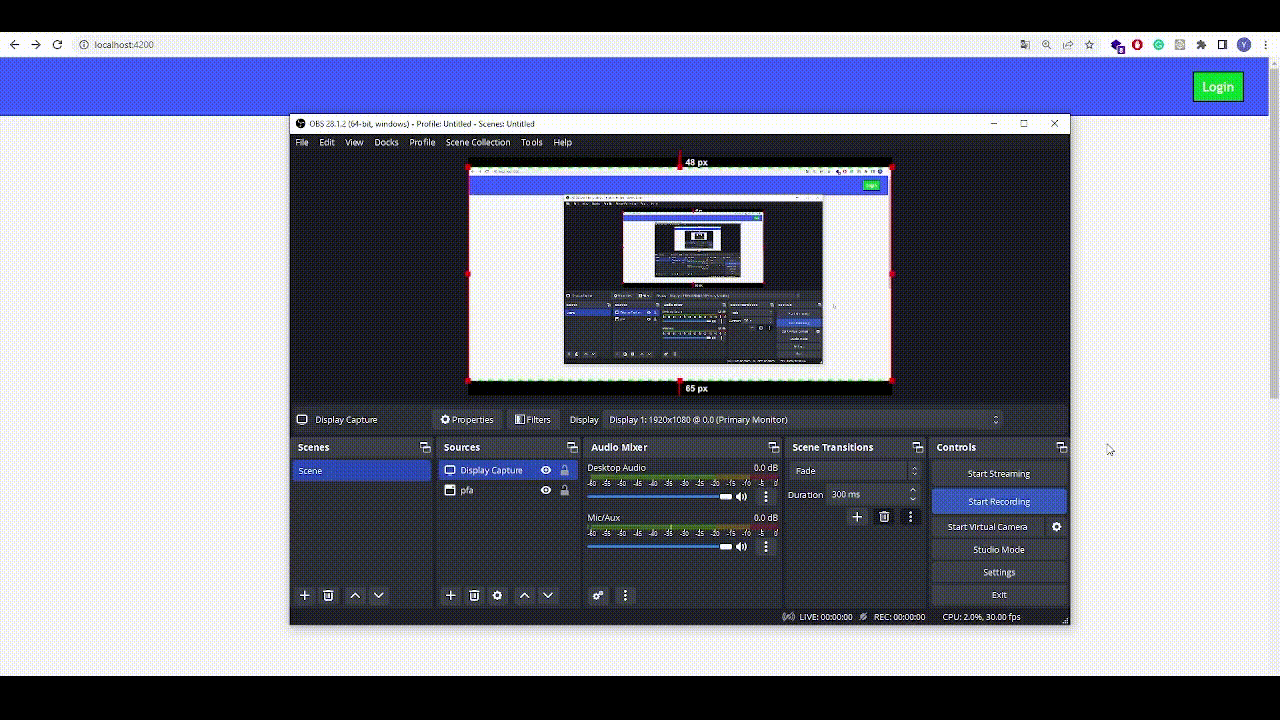
Task: Increase transition Duration with up arrow
Action: (x=913, y=490)
